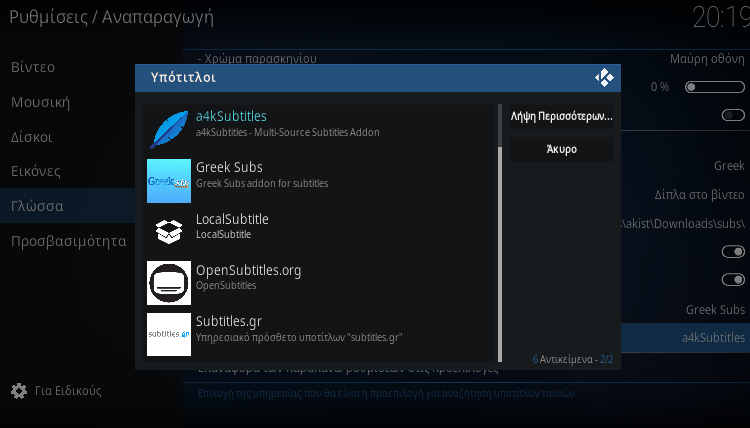The height and width of the screenshot is (428, 750).
Task: Click the OpenSubtitles.org logo thumbnail
Action: click(169, 283)
